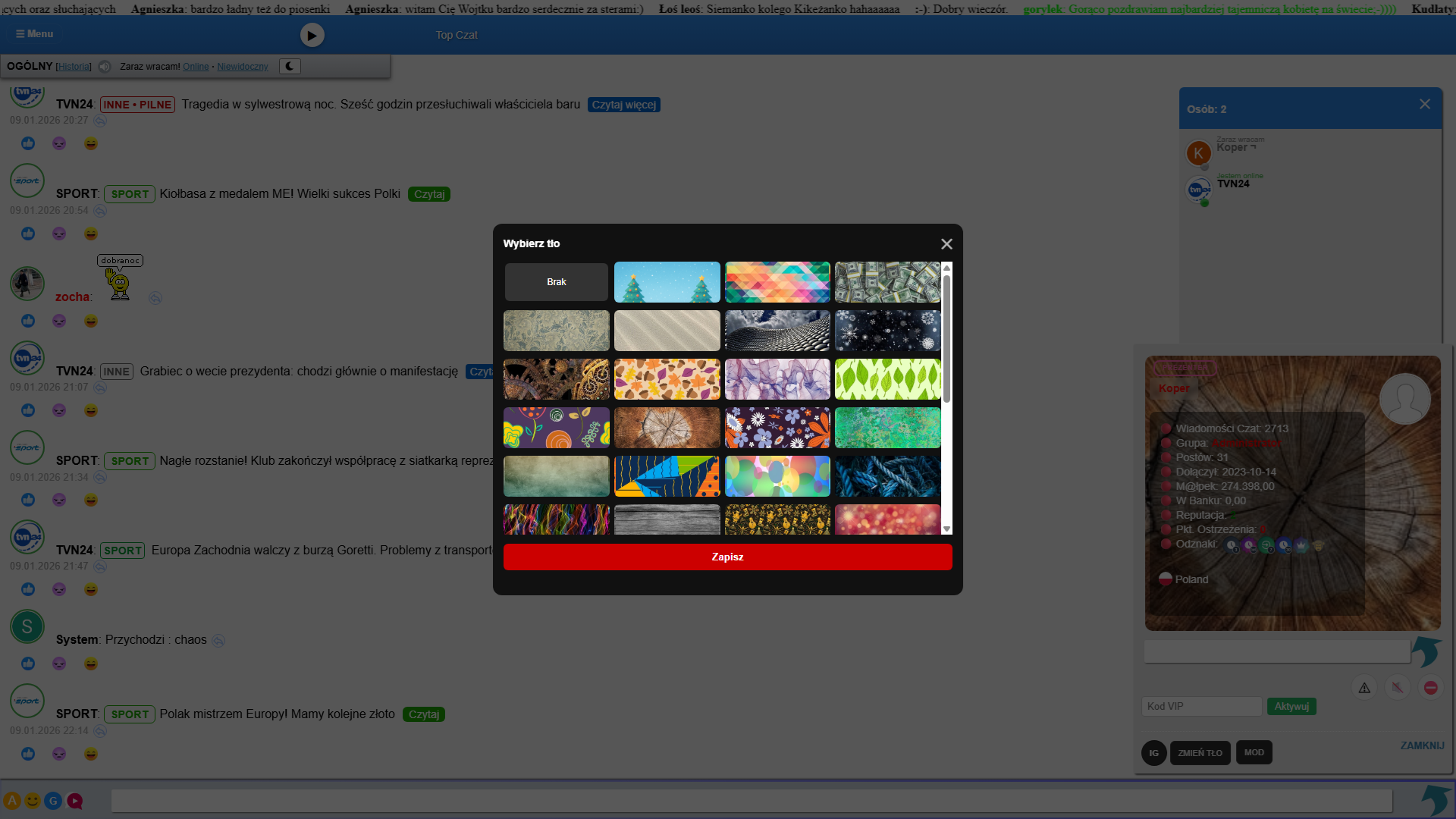Click the red ban icon
The height and width of the screenshot is (819, 1456).
1430,688
